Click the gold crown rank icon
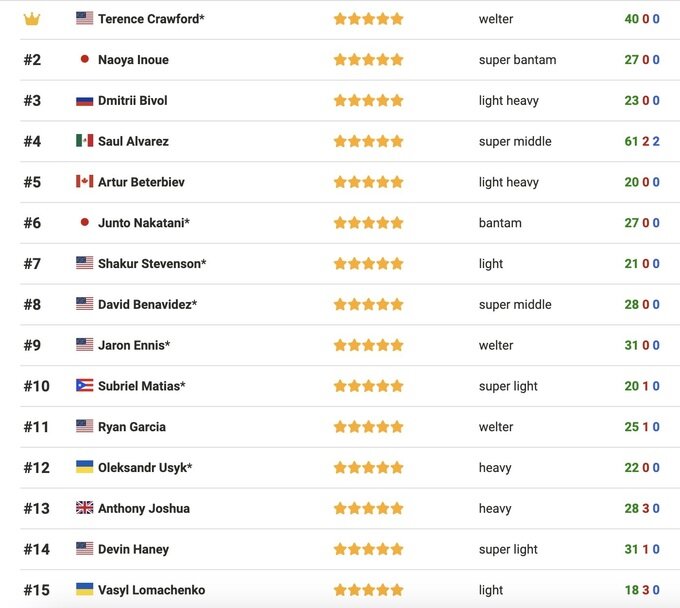Screen dimensions: 680x608 tap(32, 19)
